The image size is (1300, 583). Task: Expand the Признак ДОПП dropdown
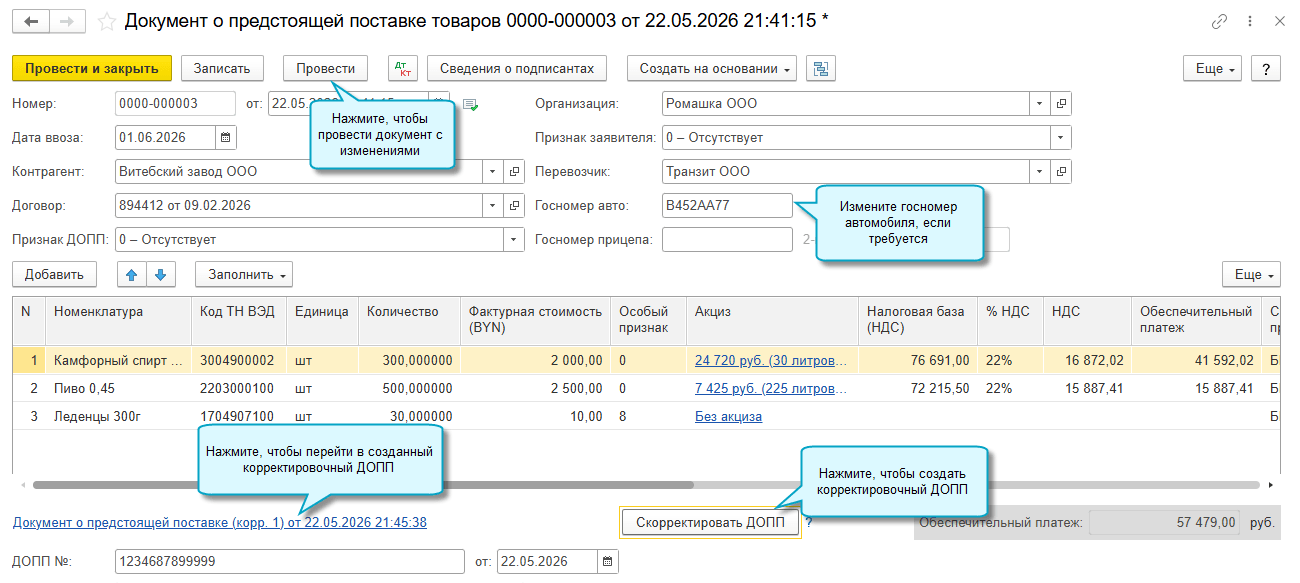coord(514,240)
